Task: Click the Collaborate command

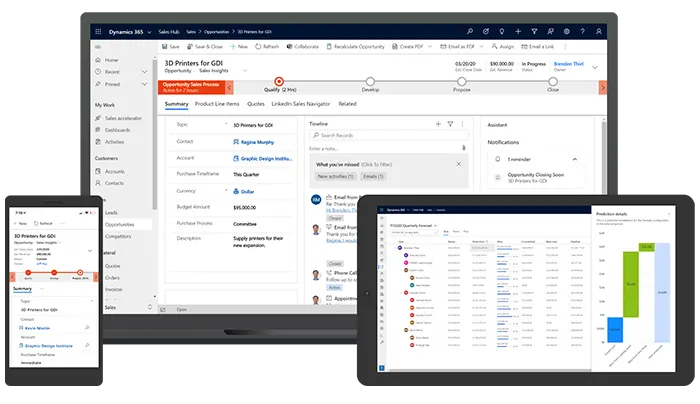Action: (x=303, y=46)
